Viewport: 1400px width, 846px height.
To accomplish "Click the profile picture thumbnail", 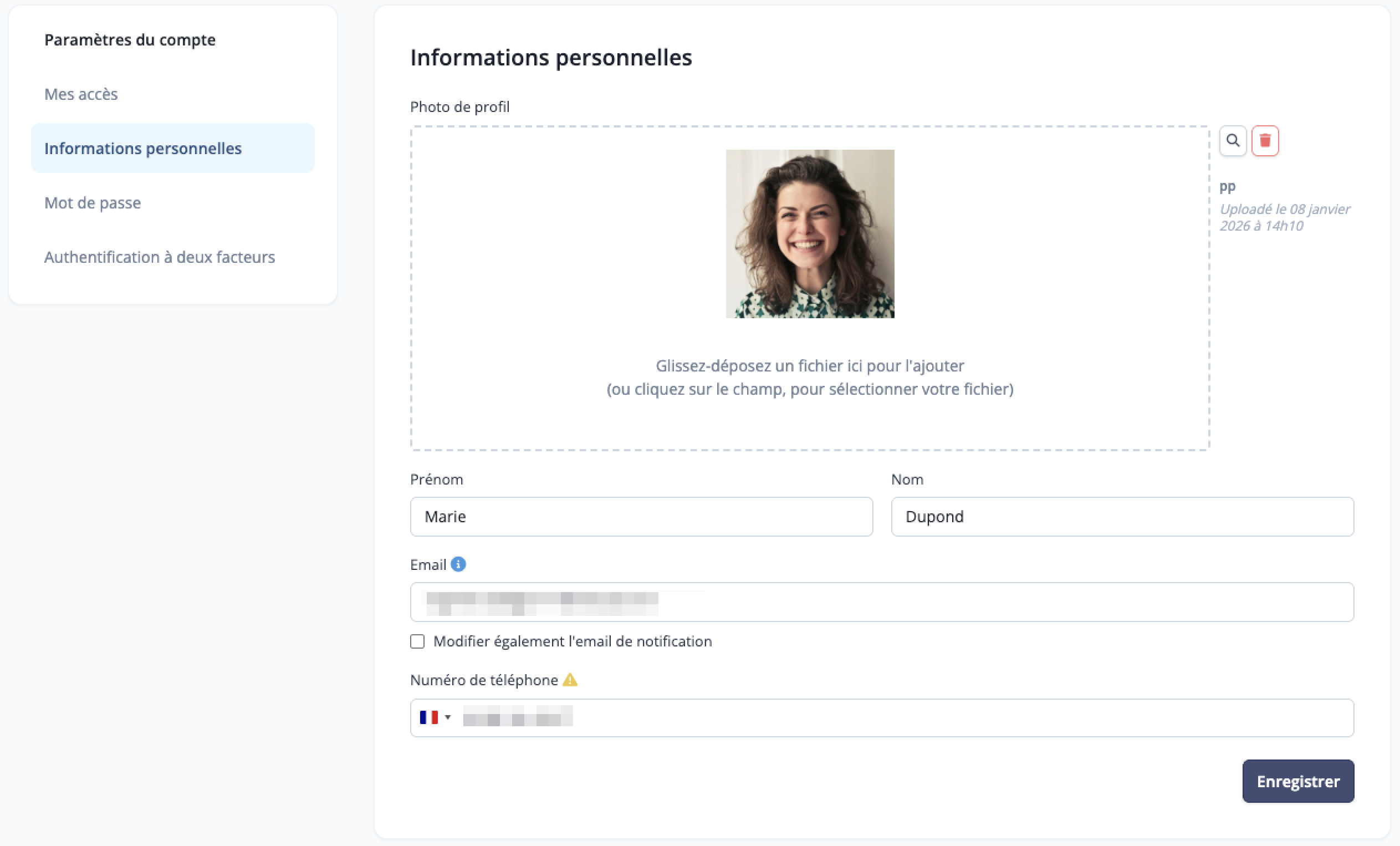I will coord(810,233).
